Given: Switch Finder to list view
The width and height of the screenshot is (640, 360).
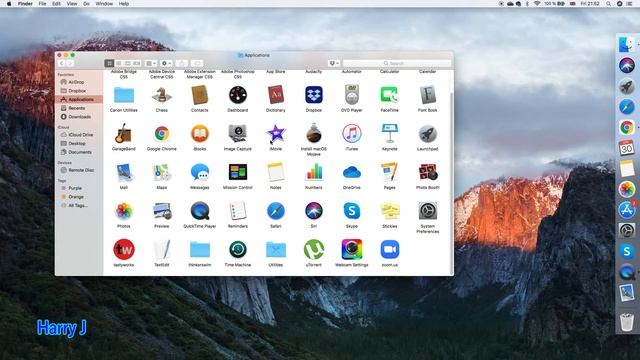Looking at the screenshot, I should (118, 63).
